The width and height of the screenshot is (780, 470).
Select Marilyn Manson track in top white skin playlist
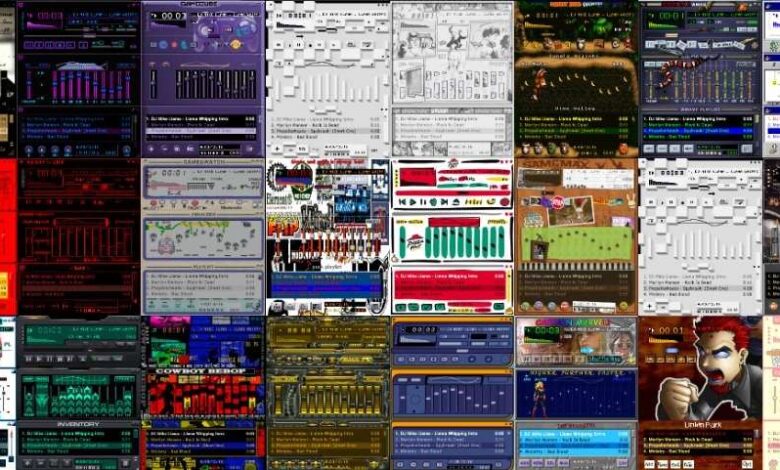tap(326, 125)
